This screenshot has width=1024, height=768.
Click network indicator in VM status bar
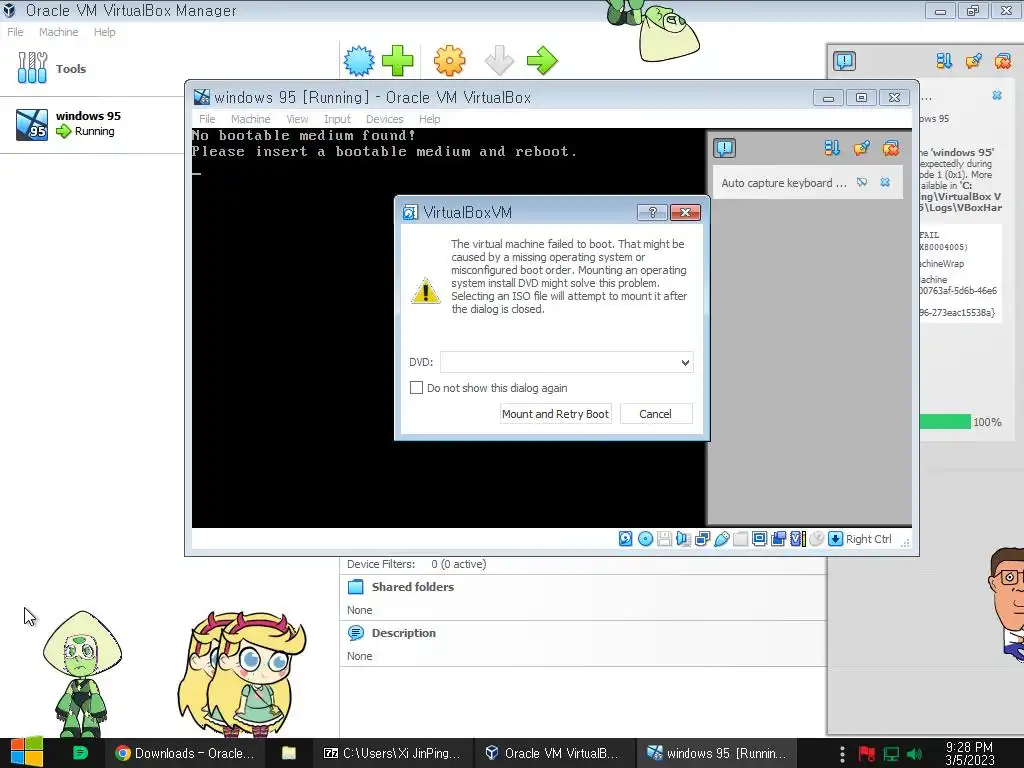pyautogui.click(x=703, y=539)
